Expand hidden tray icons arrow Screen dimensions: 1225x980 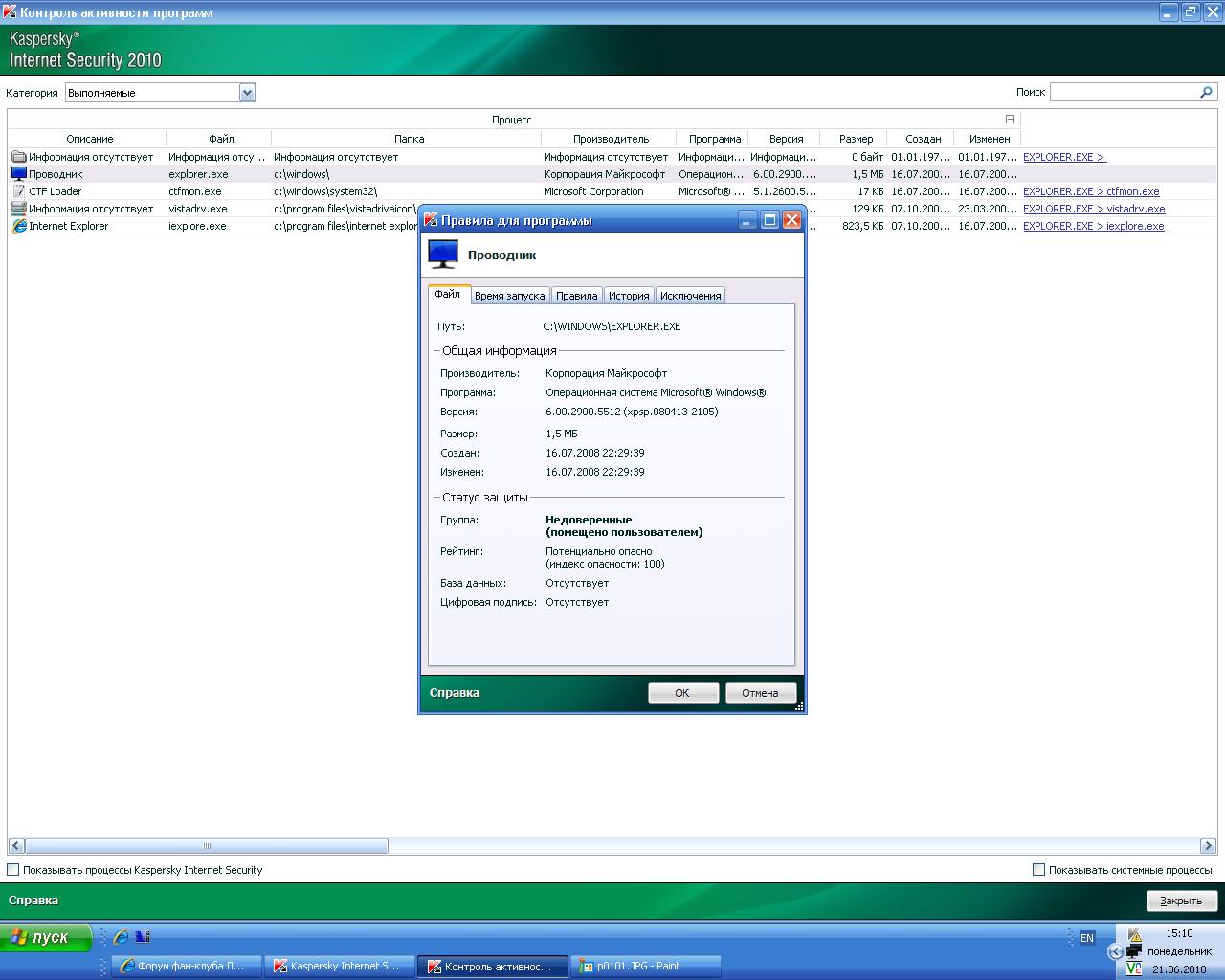pos(1115,951)
